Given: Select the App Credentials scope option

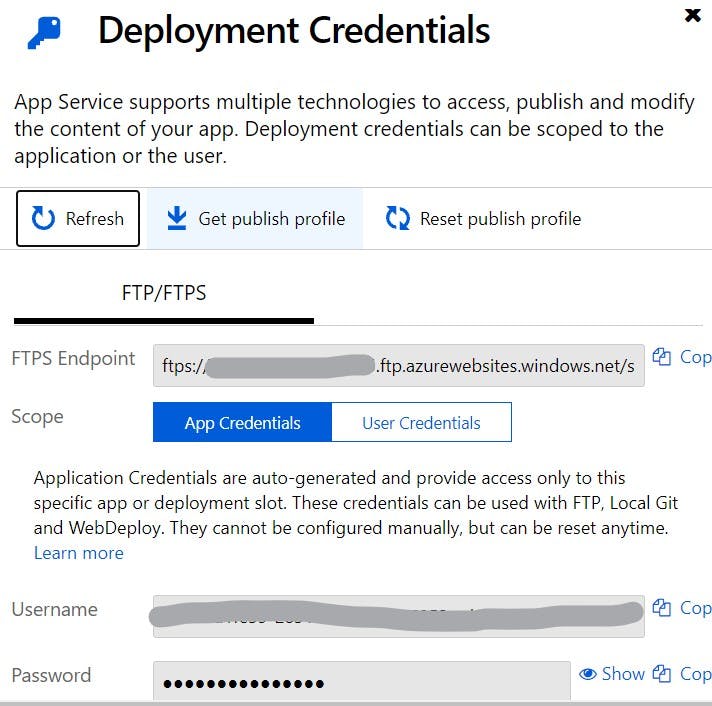Looking at the screenshot, I should pyautogui.click(x=242, y=422).
